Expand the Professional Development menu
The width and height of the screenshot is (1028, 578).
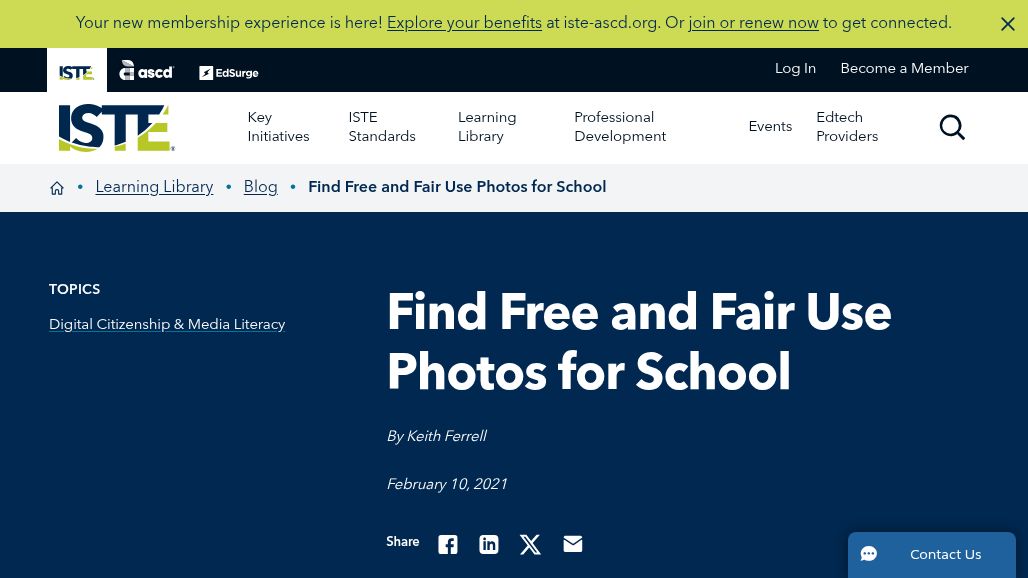point(620,127)
